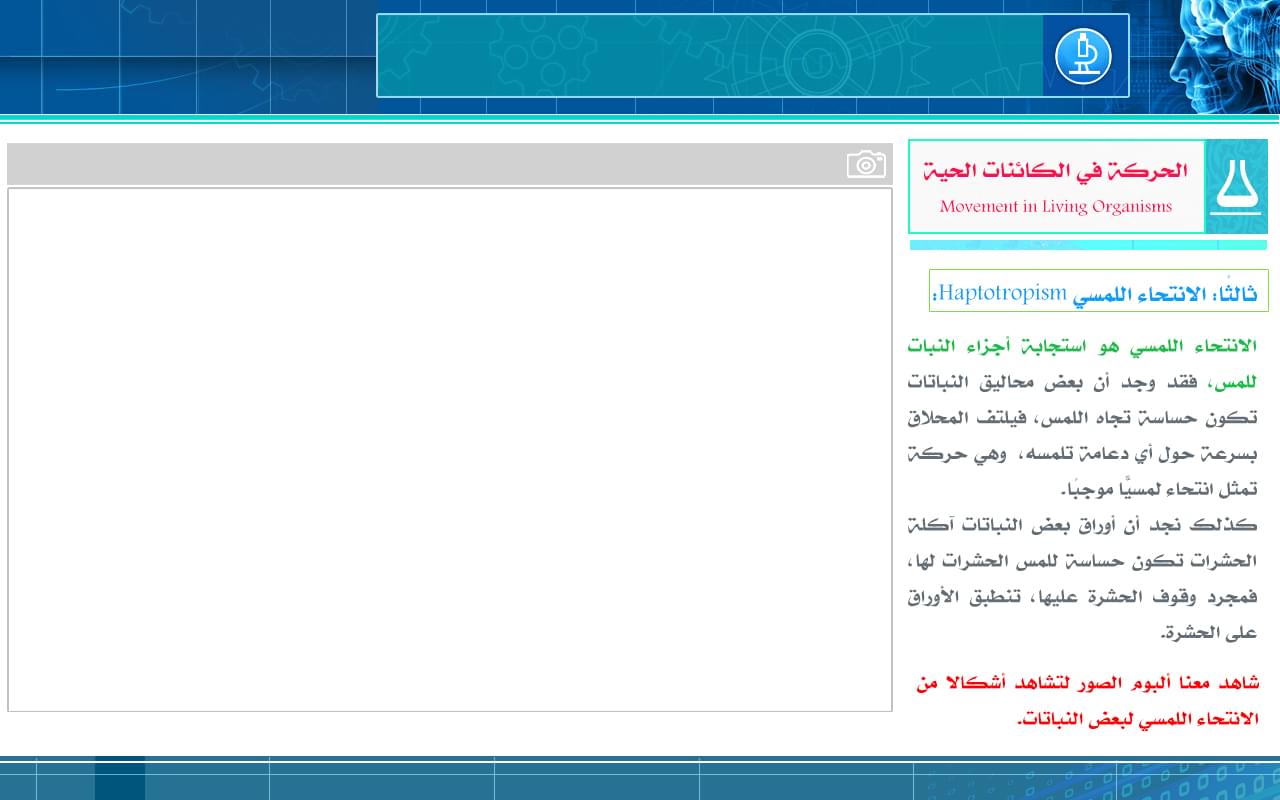Click the Arabic title 'الحركة في الكائنات الحية'
Image resolution: width=1280 pixels, height=800 pixels.
click(x=1055, y=171)
